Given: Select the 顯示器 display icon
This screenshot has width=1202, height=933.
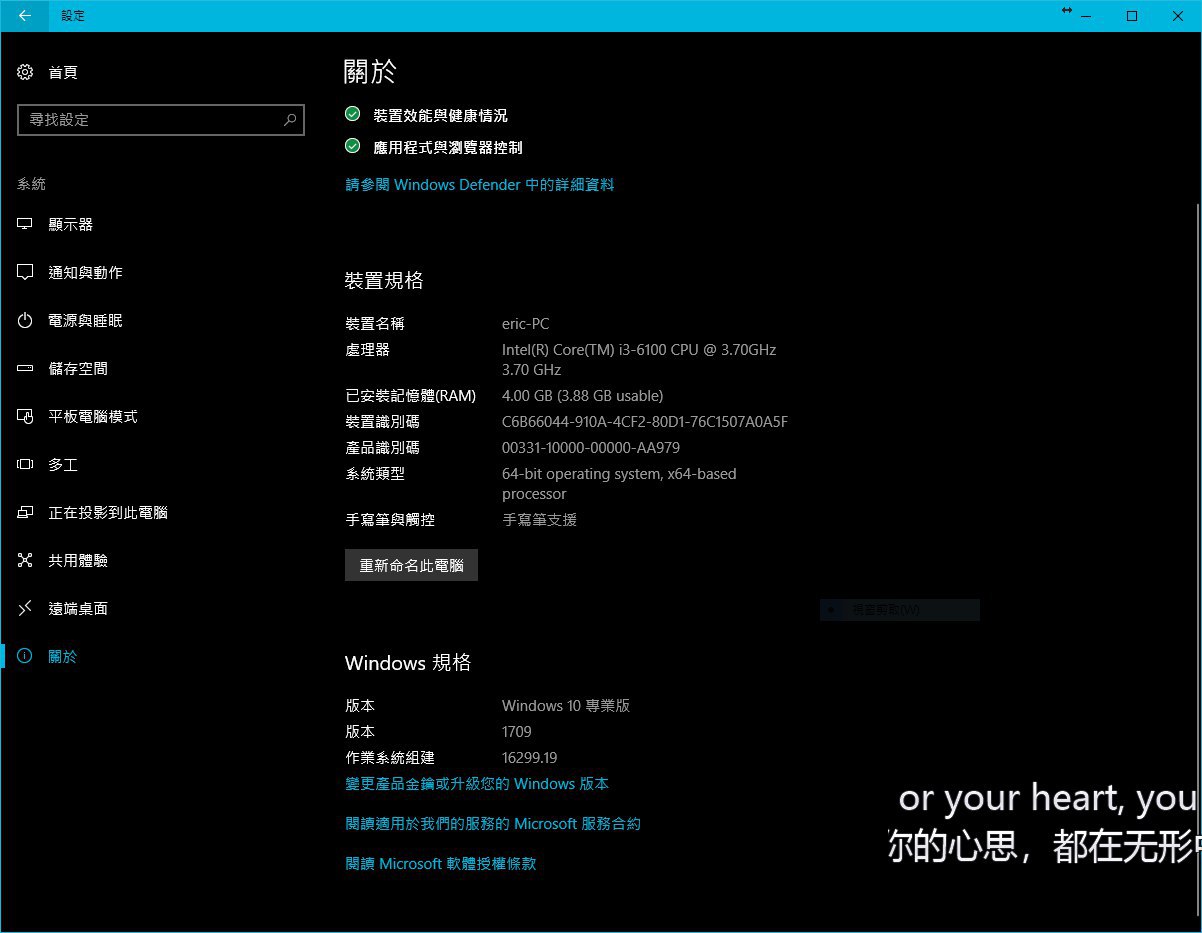Looking at the screenshot, I should (x=25, y=225).
